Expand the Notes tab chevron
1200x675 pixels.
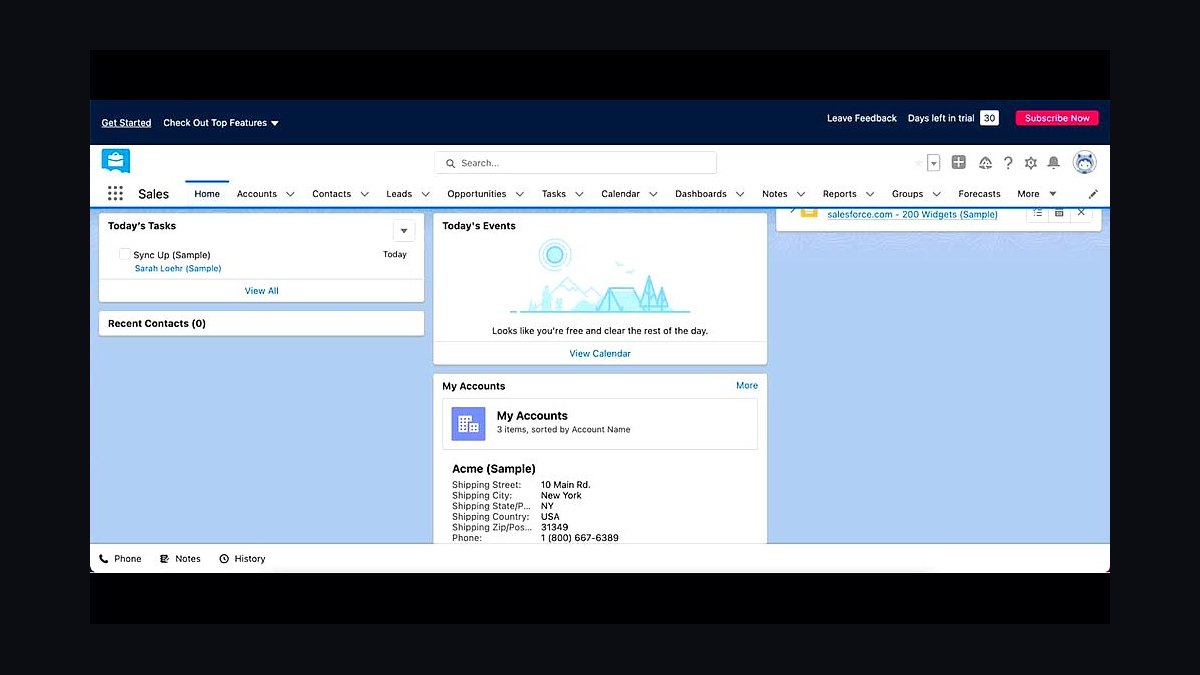point(801,194)
